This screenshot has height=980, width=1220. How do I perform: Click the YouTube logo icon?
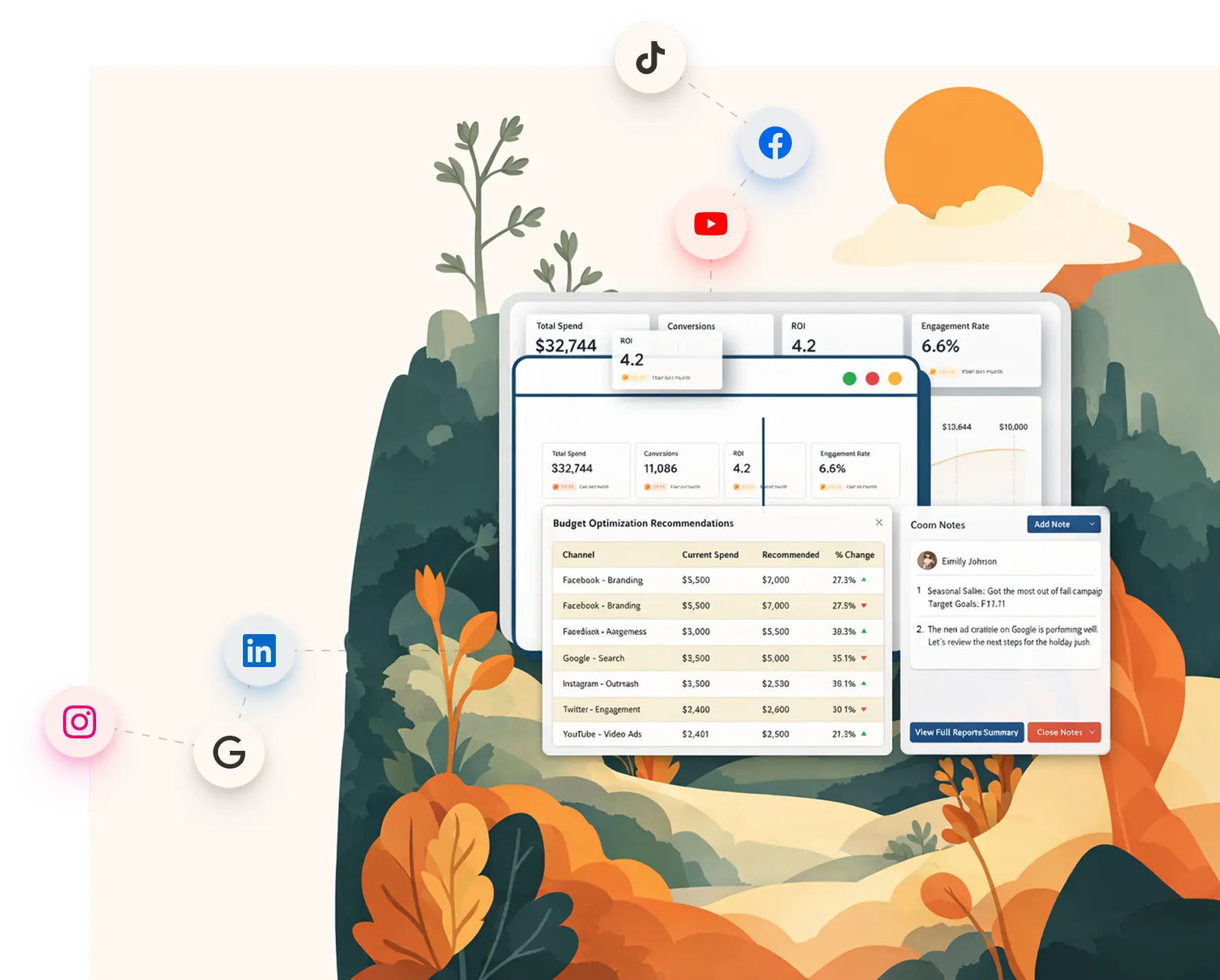[x=711, y=224]
